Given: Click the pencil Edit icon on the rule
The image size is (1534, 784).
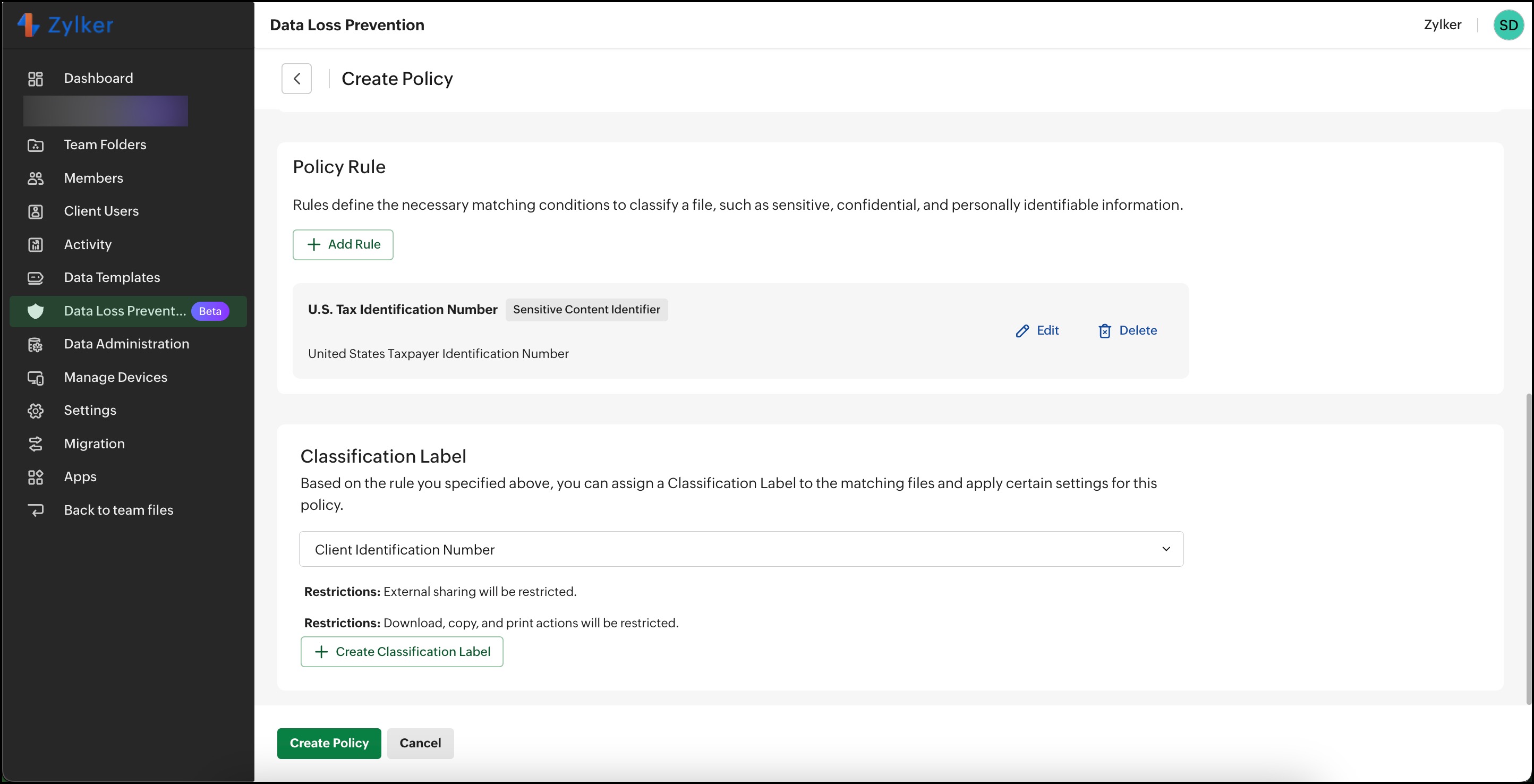Looking at the screenshot, I should (x=1022, y=331).
